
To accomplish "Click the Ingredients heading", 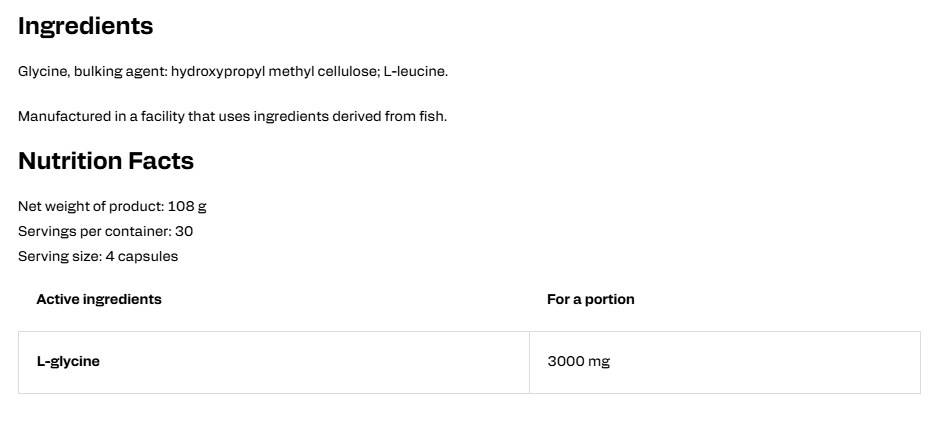I will (x=85, y=27).
